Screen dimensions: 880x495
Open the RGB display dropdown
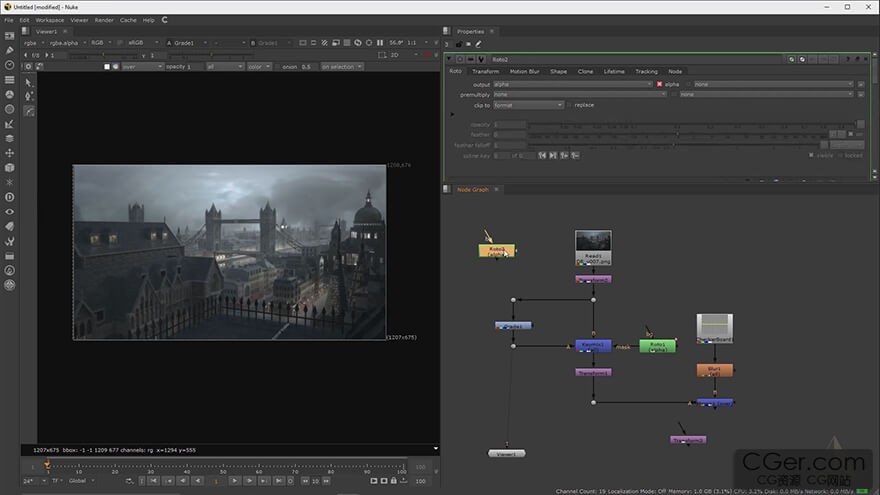pos(101,43)
